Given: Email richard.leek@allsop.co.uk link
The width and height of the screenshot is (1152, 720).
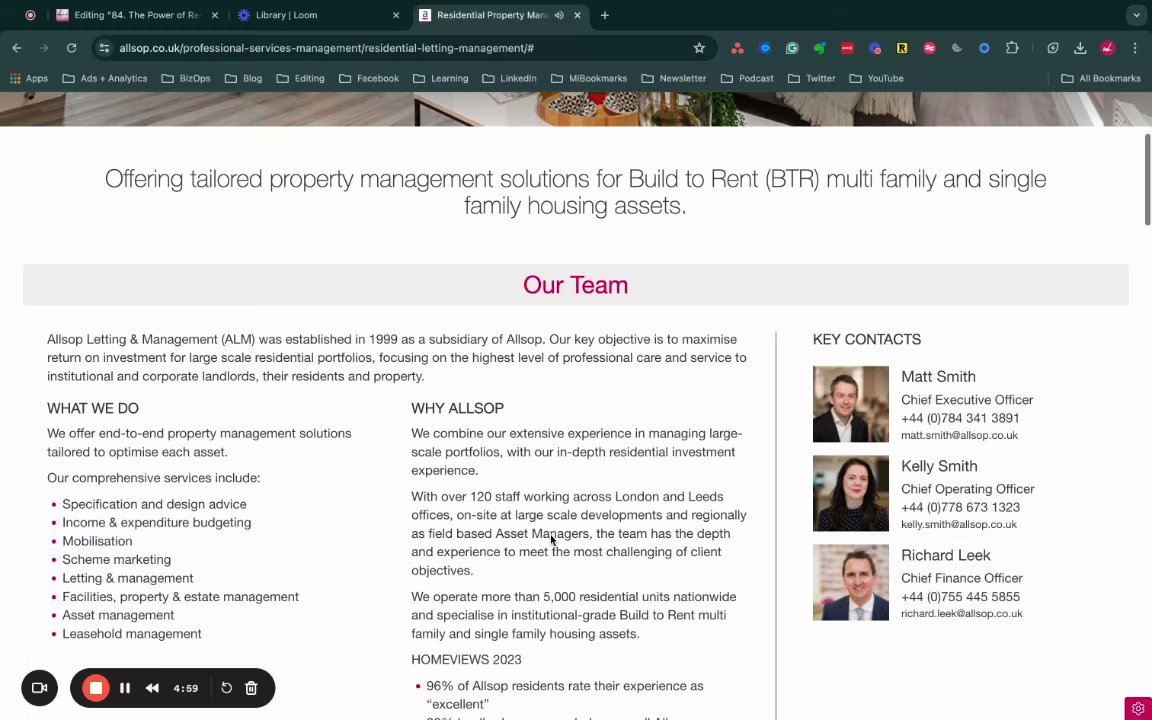Looking at the screenshot, I should tap(962, 613).
